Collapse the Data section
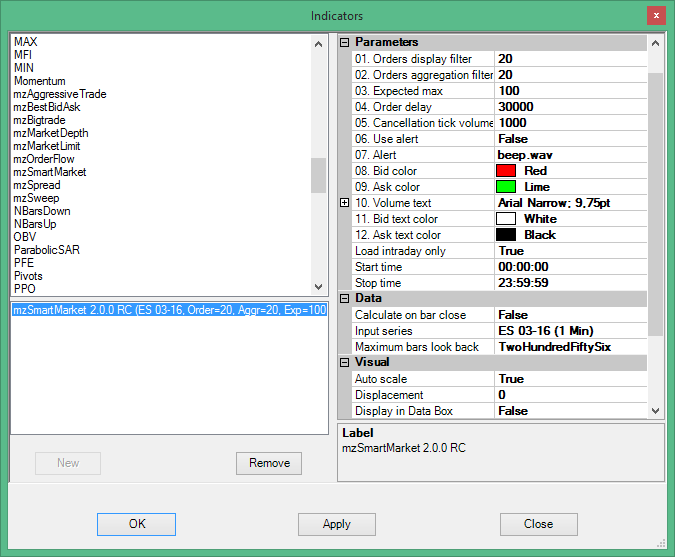 point(344,298)
